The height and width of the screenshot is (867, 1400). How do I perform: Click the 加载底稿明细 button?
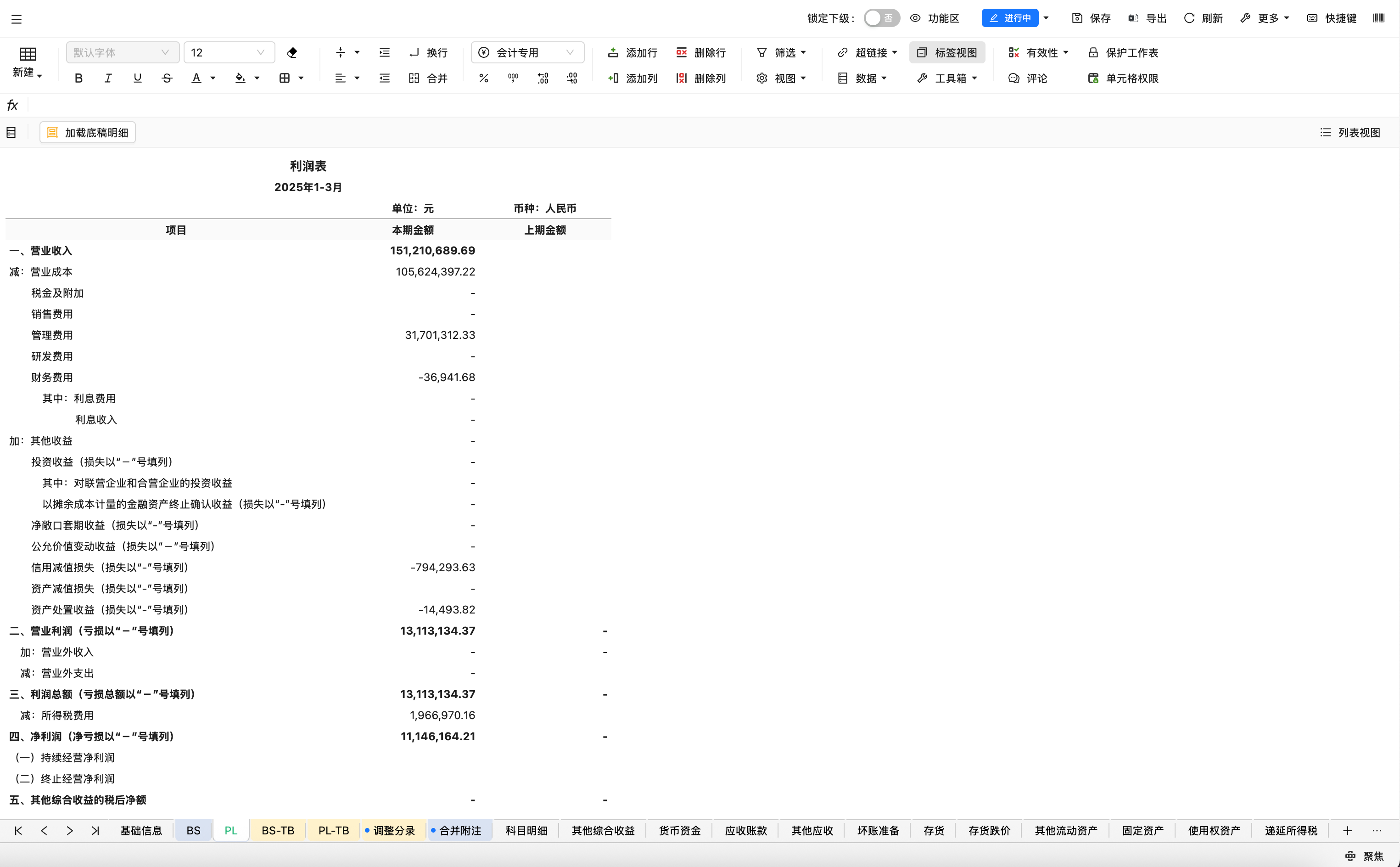tap(88, 132)
